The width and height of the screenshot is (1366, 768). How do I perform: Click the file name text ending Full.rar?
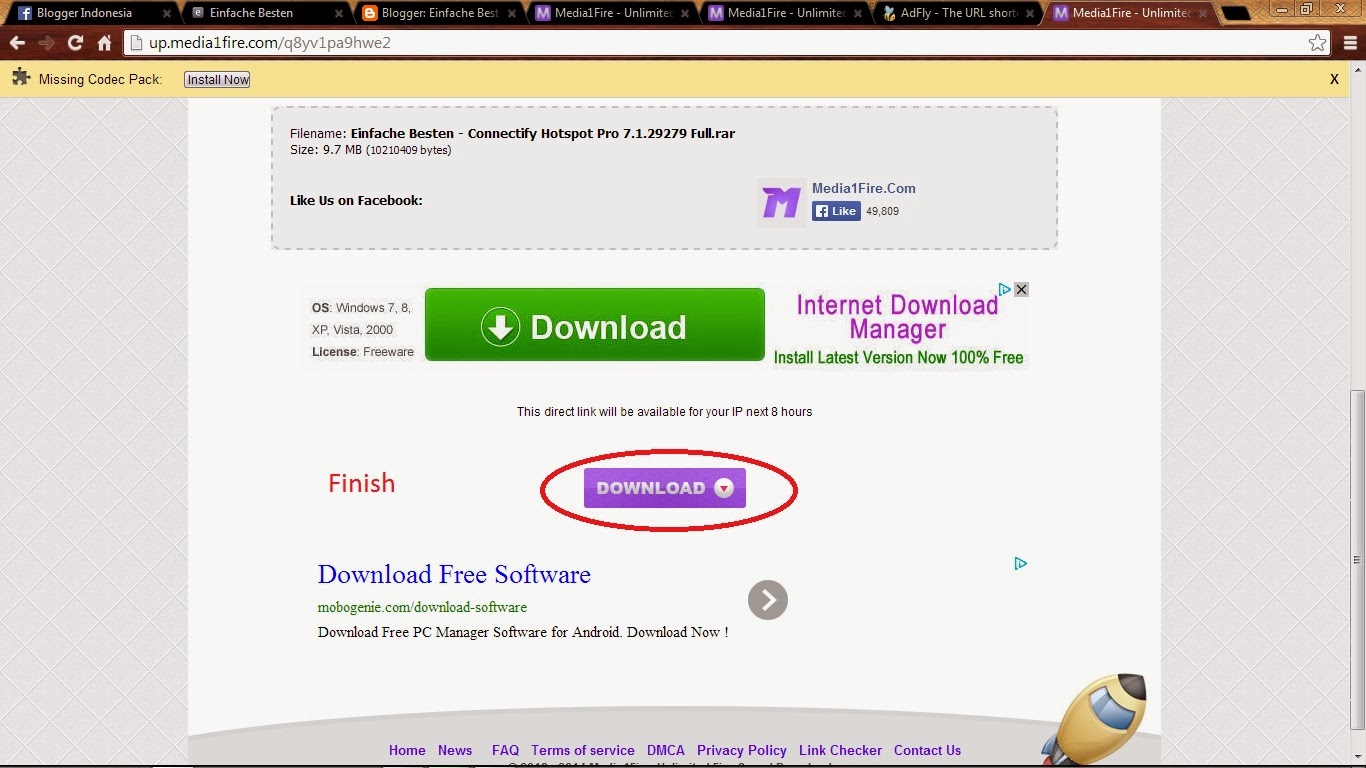(x=543, y=133)
